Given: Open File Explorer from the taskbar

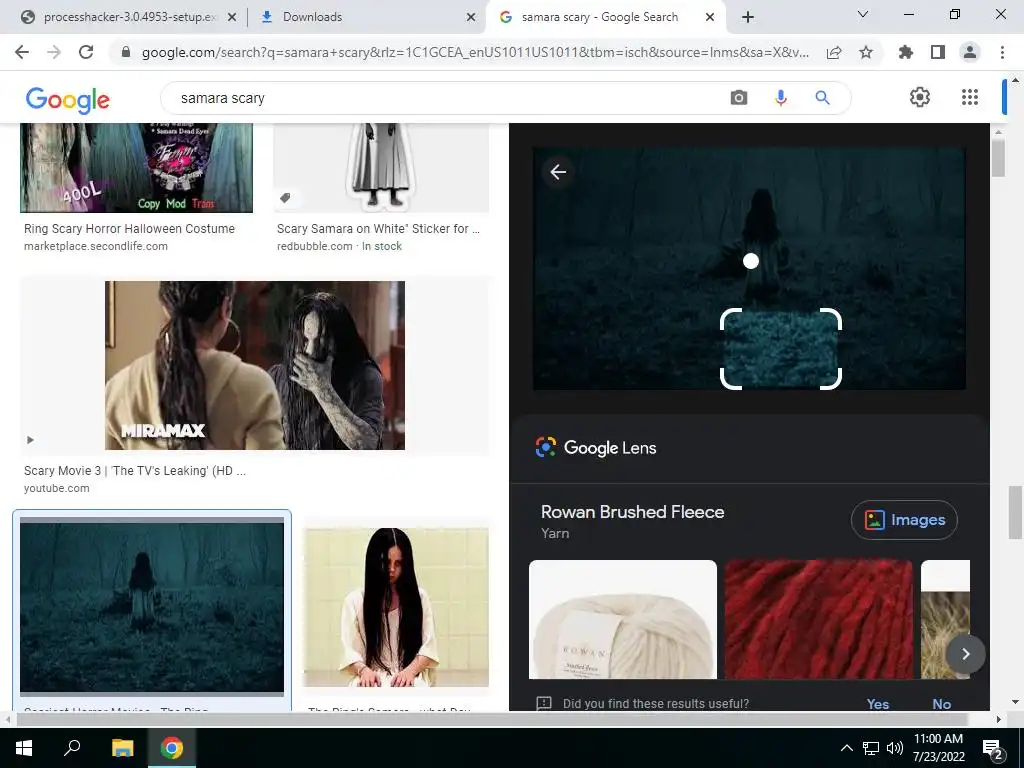Looking at the screenshot, I should coord(122,748).
